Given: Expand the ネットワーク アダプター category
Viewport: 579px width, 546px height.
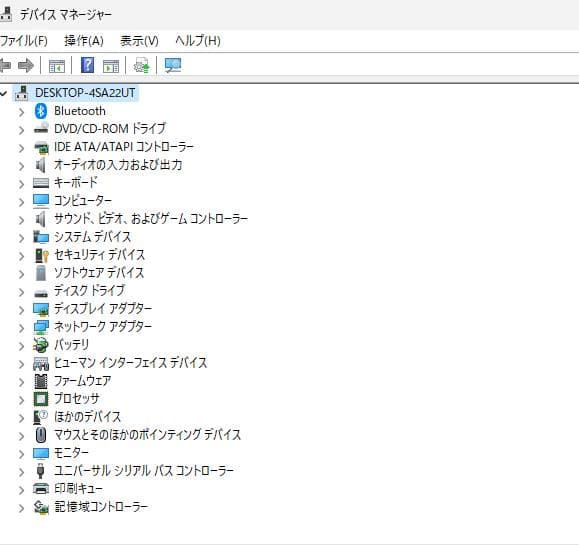Looking at the screenshot, I should (x=21, y=327).
